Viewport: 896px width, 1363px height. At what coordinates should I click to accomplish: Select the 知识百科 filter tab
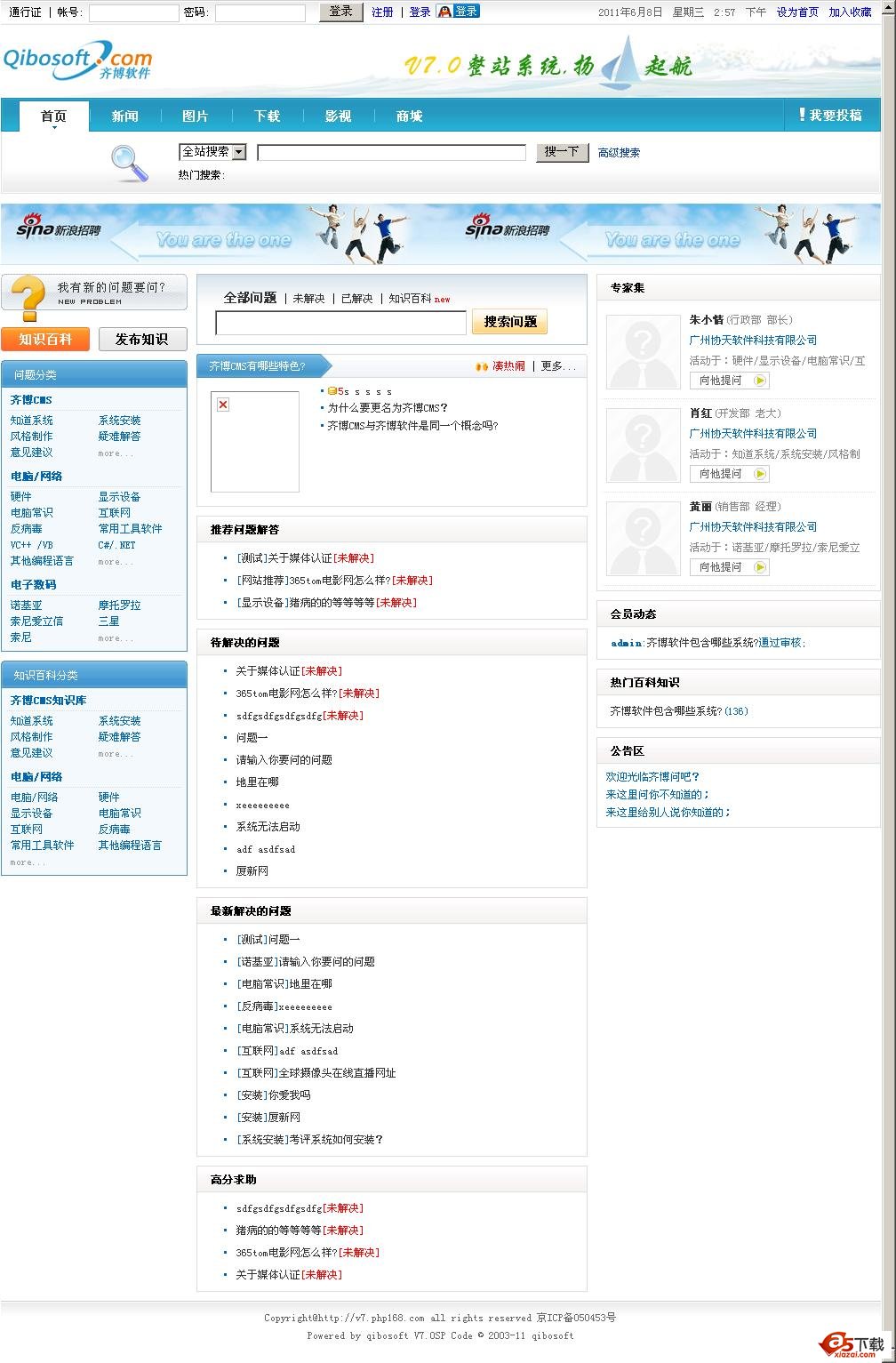(x=410, y=299)
